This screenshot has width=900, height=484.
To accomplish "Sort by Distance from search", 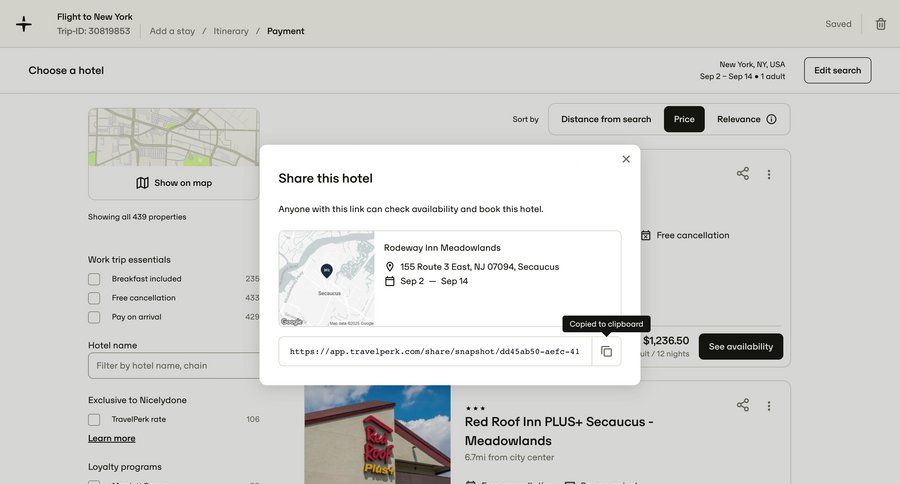I will (x=606, y=119).
